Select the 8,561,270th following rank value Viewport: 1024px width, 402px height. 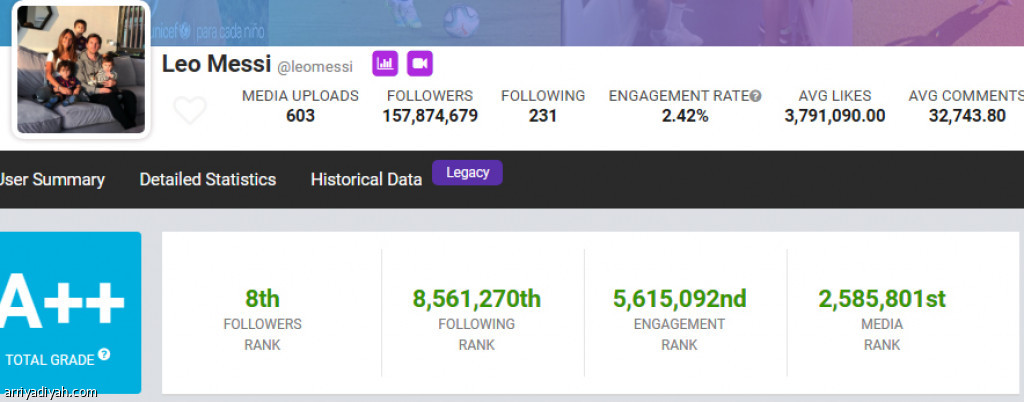[477, 299]
